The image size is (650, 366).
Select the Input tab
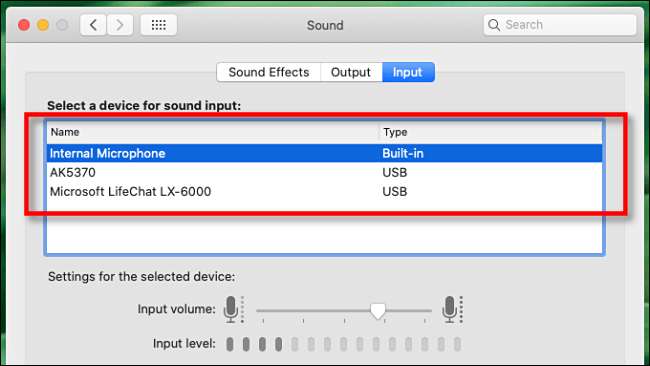point(408,72)
